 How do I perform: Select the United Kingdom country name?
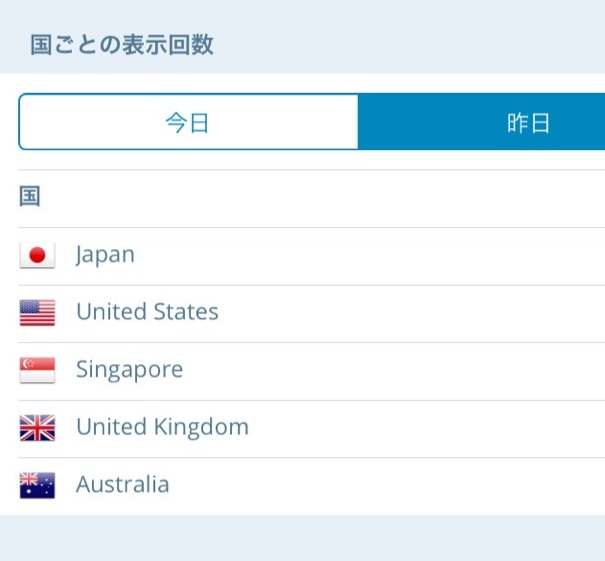click(162, 428)
